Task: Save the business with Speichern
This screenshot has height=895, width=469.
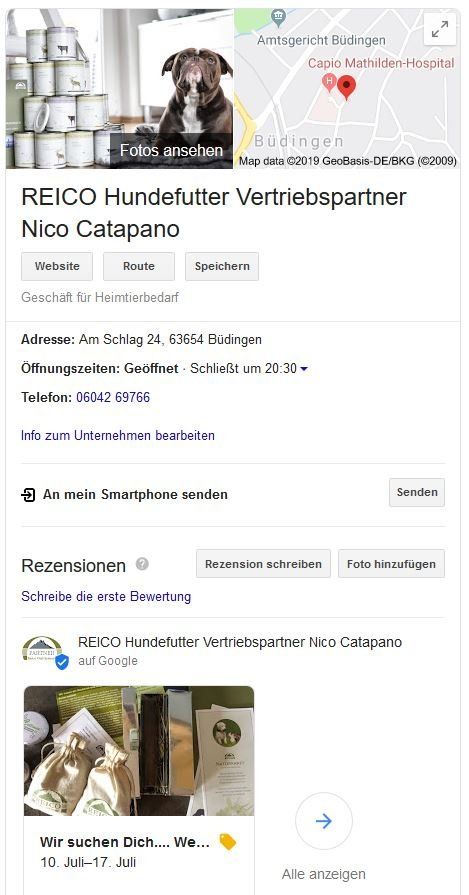Action: (222, 267)
